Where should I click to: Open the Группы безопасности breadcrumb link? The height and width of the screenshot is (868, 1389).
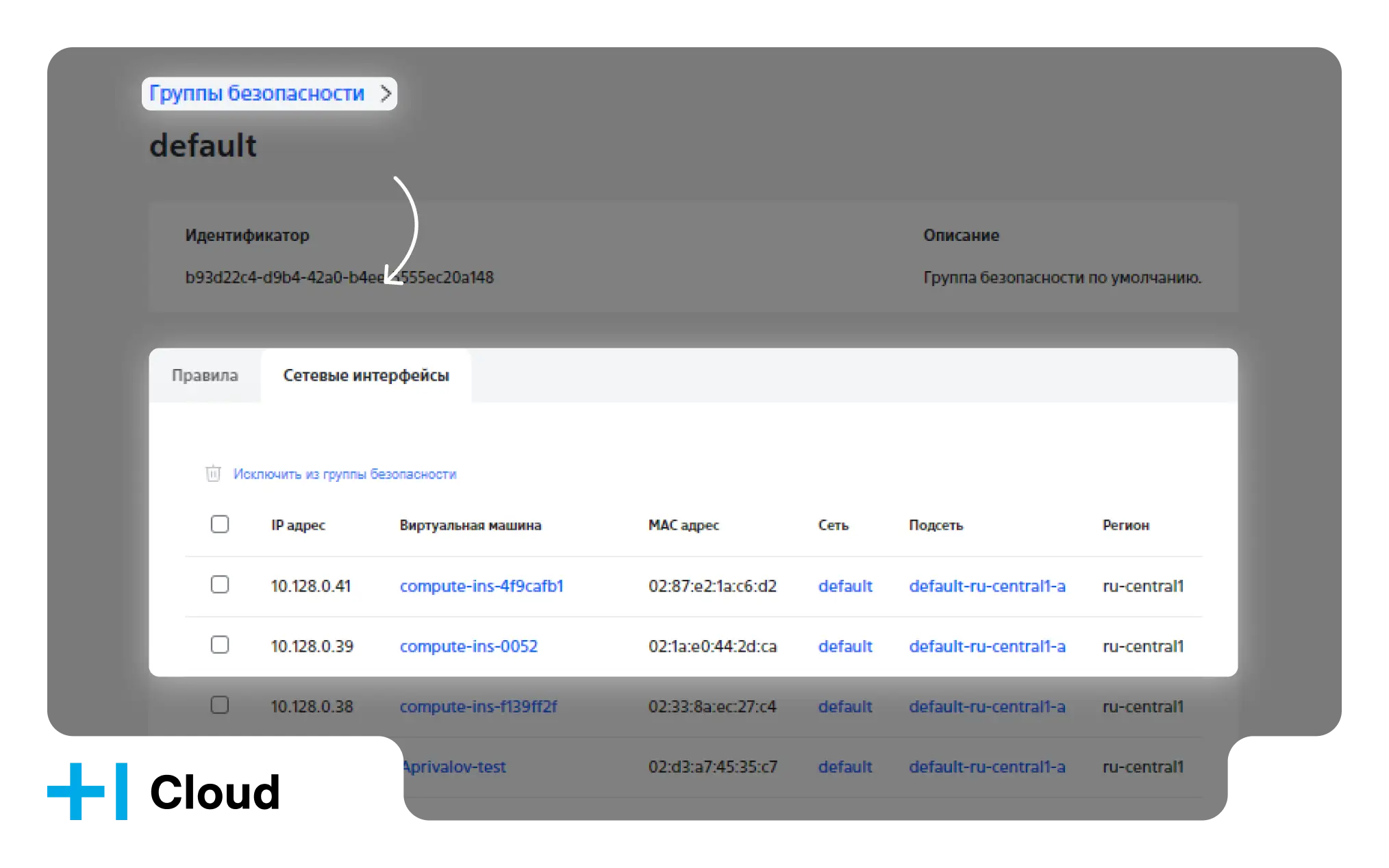257,93
